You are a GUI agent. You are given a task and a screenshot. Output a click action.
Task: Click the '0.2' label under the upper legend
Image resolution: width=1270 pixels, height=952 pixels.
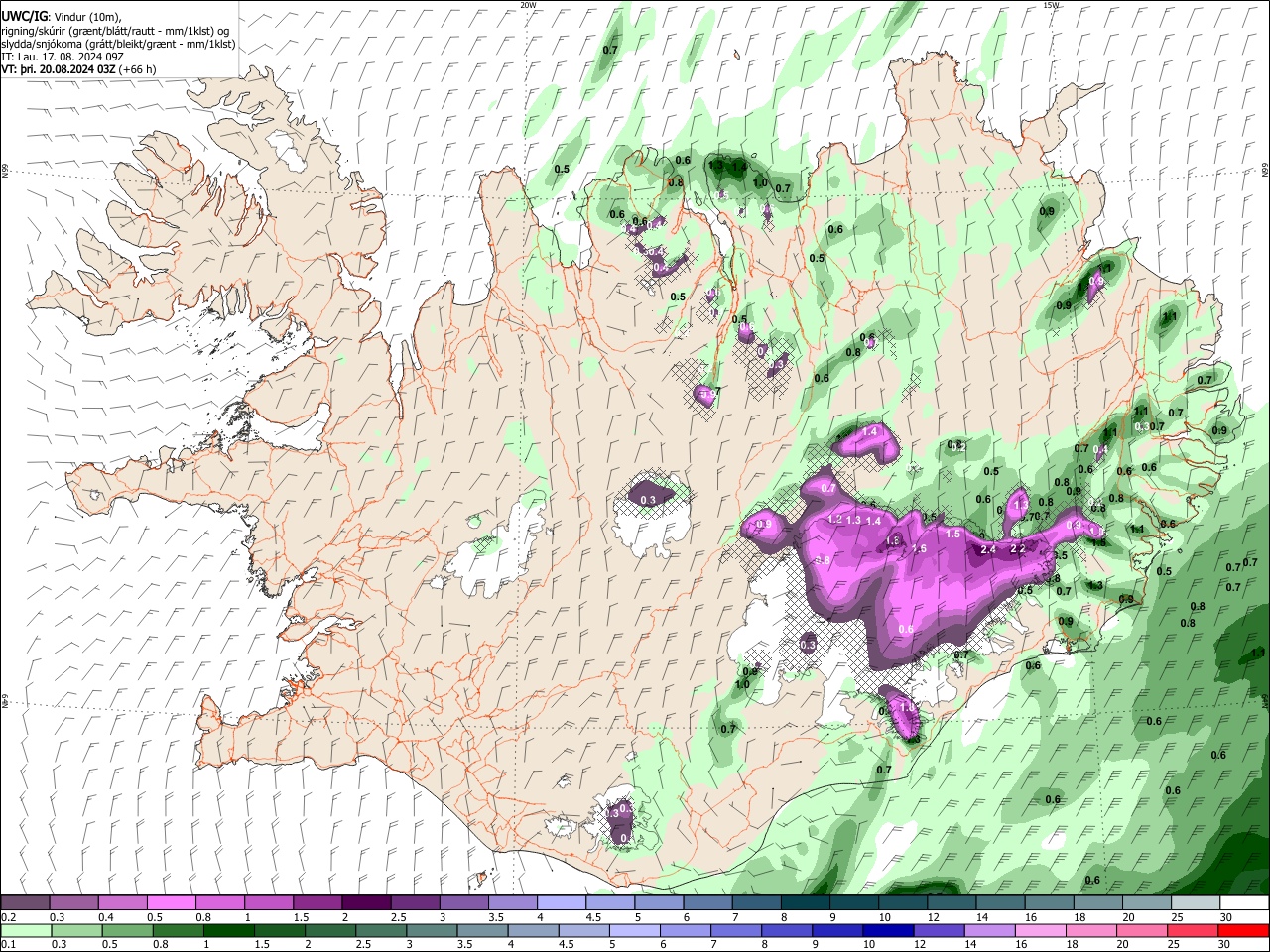pos(8,917)
